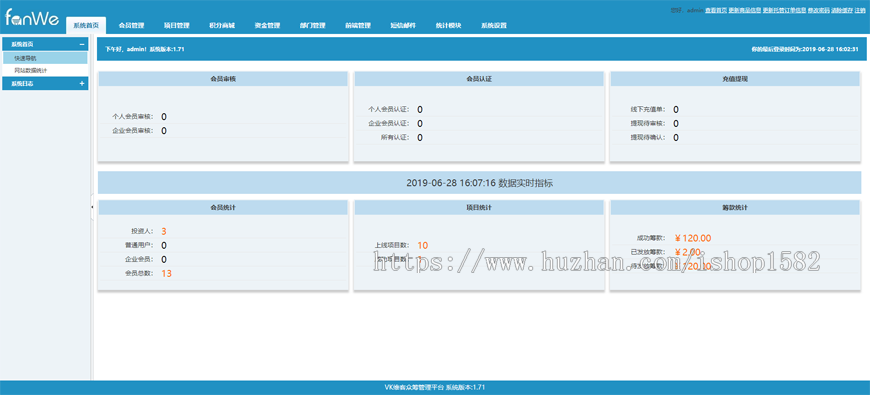Click the 提现待确认 count
The image size is (870, 395).
pyautogui.click(x=676, y=138)
